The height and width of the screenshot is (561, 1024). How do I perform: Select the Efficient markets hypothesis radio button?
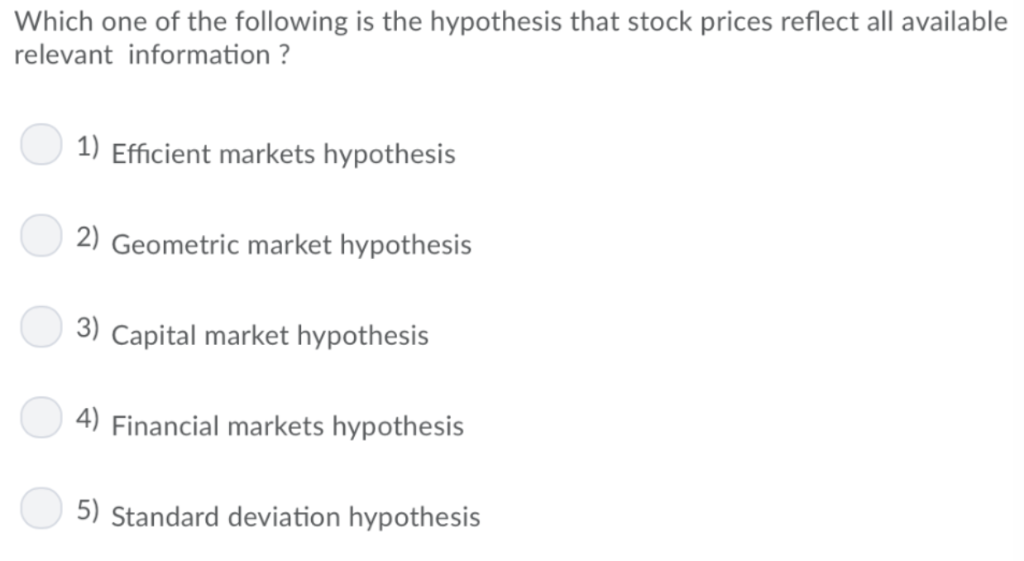41,144
